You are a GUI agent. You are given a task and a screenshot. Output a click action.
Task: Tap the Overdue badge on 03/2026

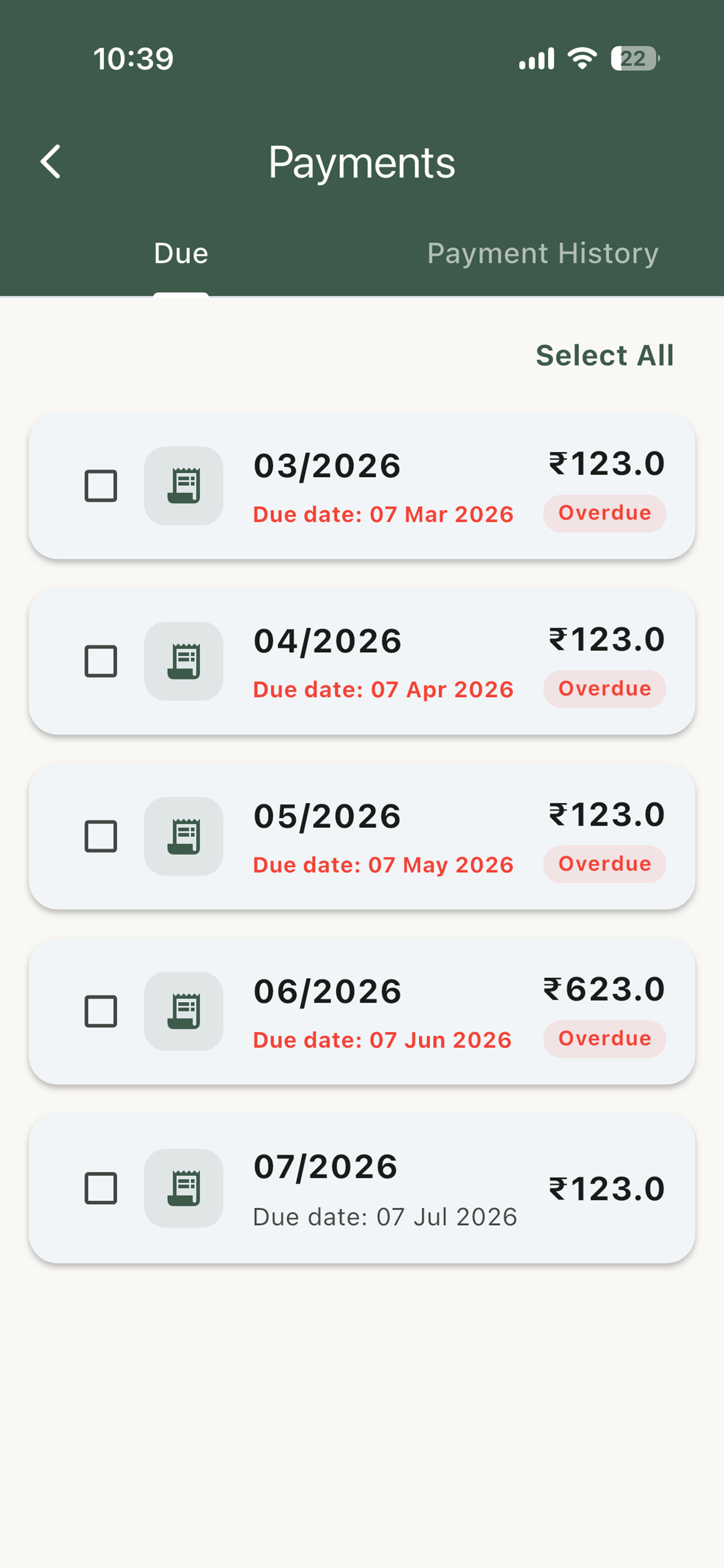pos(604,513)
